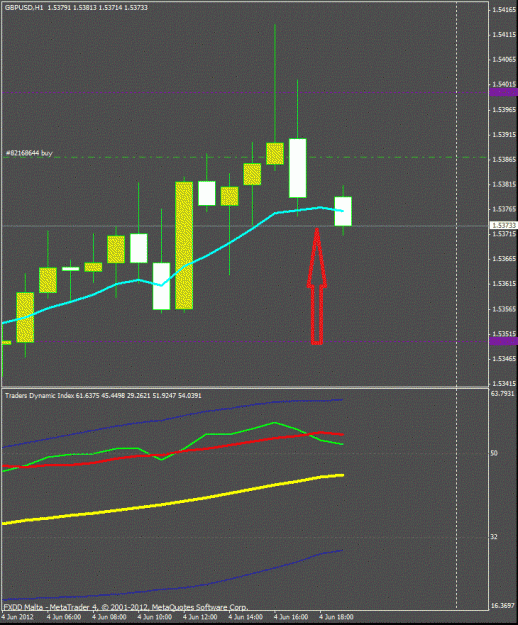
Task: Click the 1.53615 price axis label
Action: (504, 284)
